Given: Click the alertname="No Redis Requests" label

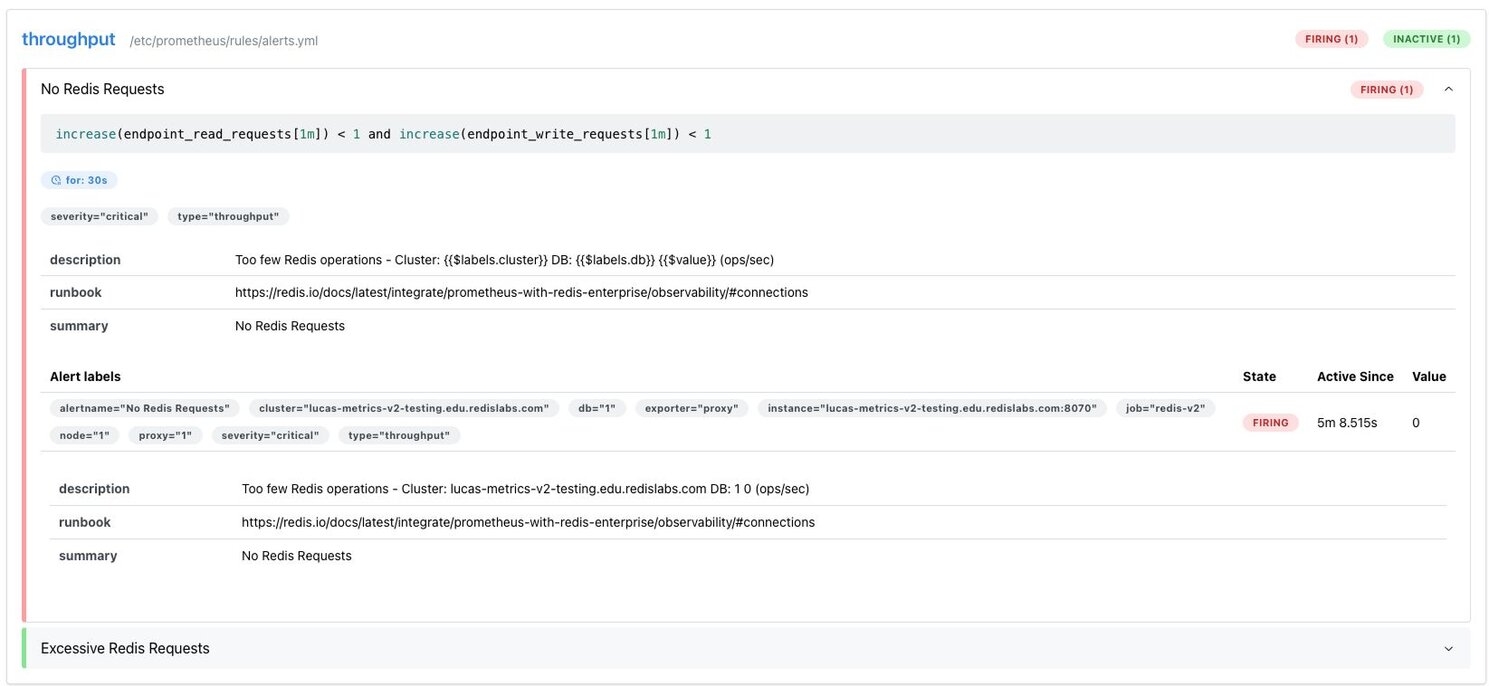Looking at the screenshot, I should pyautogui.click(x=144, y=408).
